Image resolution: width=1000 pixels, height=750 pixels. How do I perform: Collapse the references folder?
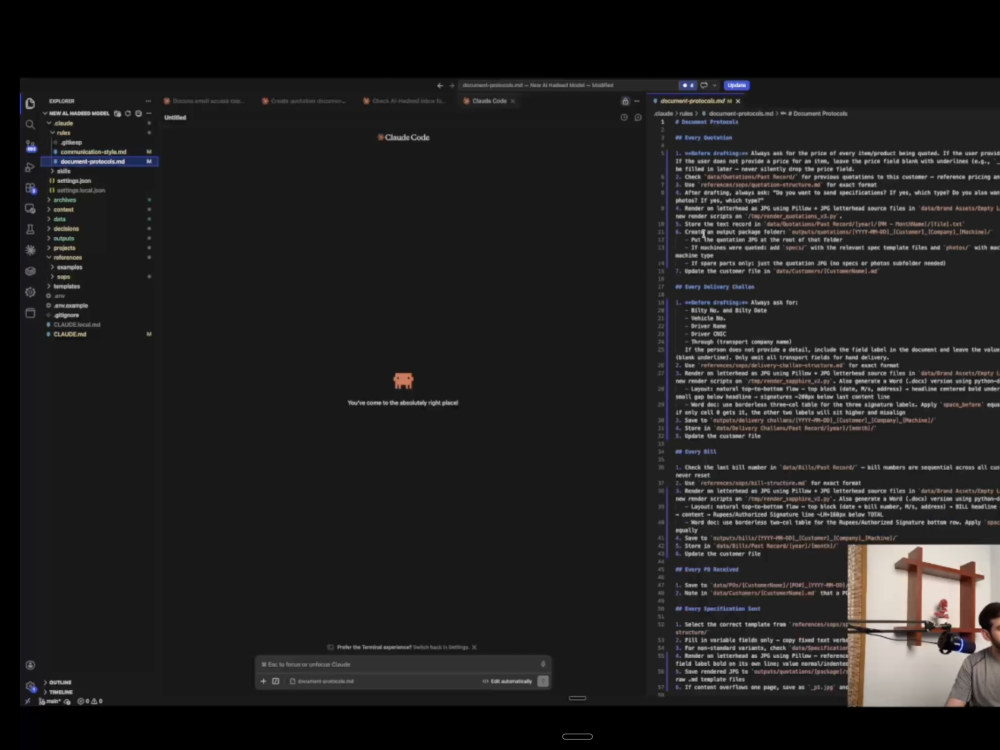[x=68, y=257]
